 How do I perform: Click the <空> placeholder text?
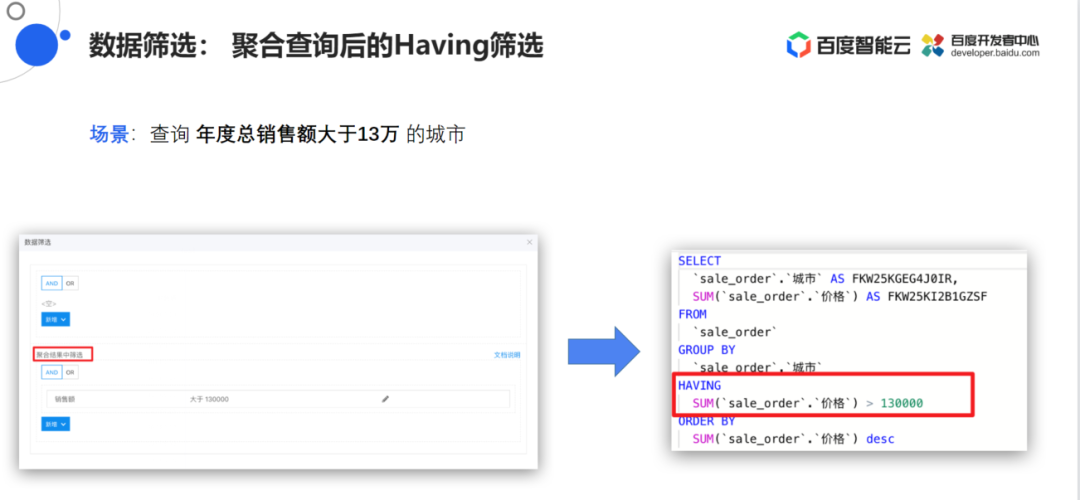(x=49, y=304)
